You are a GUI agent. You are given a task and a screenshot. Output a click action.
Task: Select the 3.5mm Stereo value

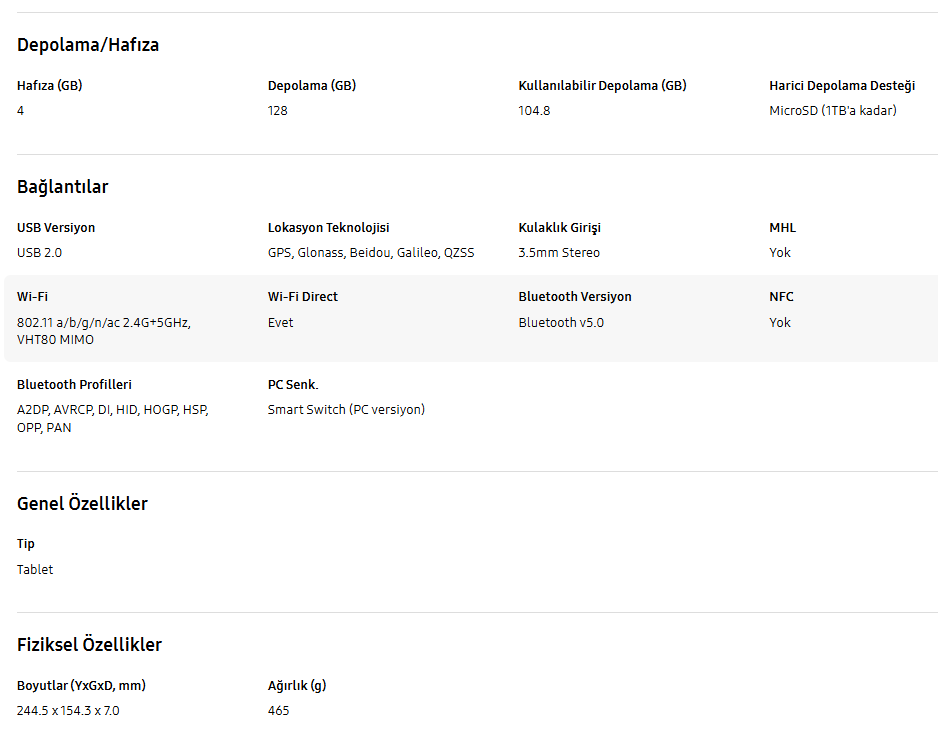coord(559,253)
